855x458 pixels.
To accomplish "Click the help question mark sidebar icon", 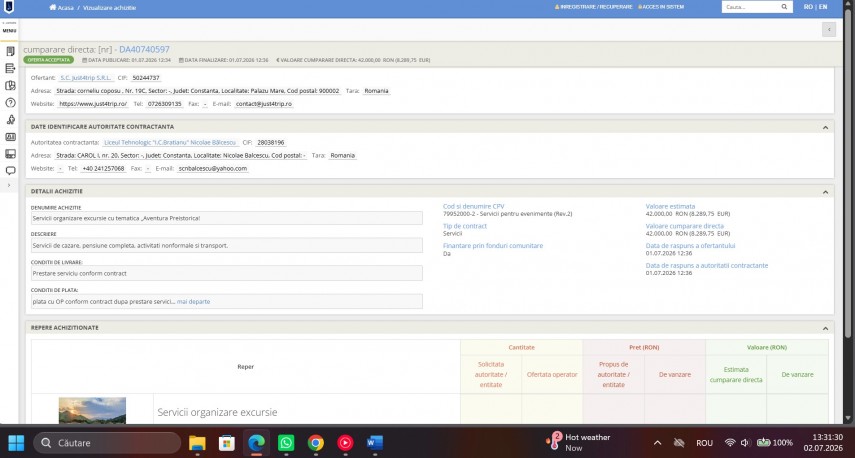I will (10, 103).
